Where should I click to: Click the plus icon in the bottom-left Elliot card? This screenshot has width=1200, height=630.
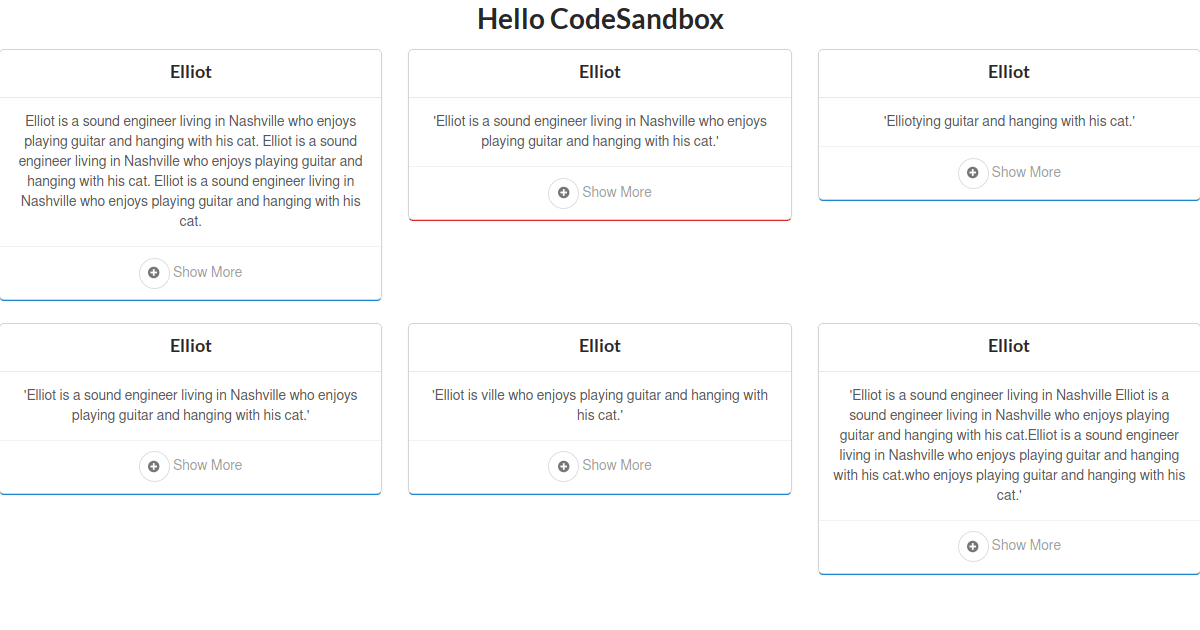(154, 466)
